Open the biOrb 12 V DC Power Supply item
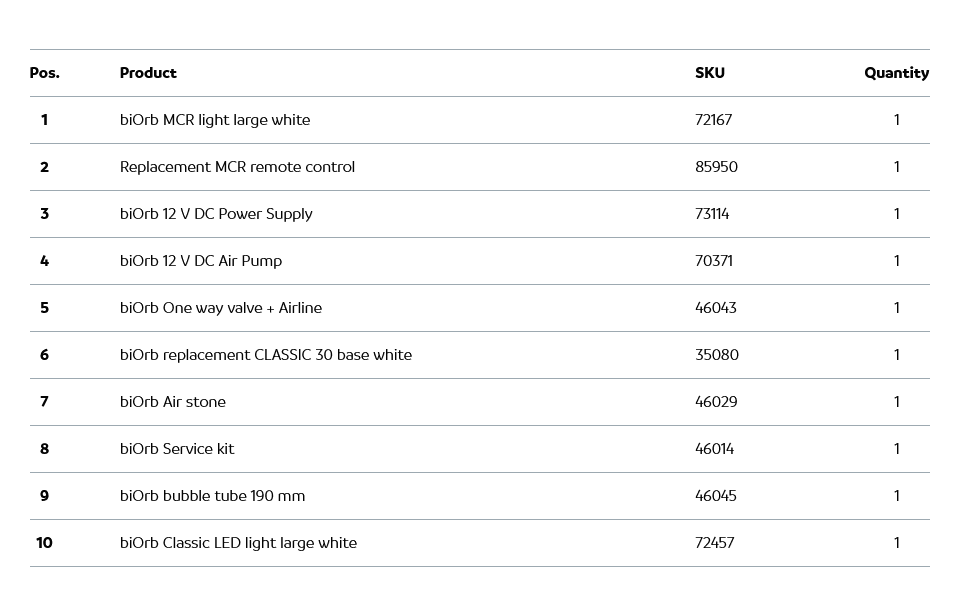The height and width of the screenshot is (615, 959). click(x=216, y=214)
